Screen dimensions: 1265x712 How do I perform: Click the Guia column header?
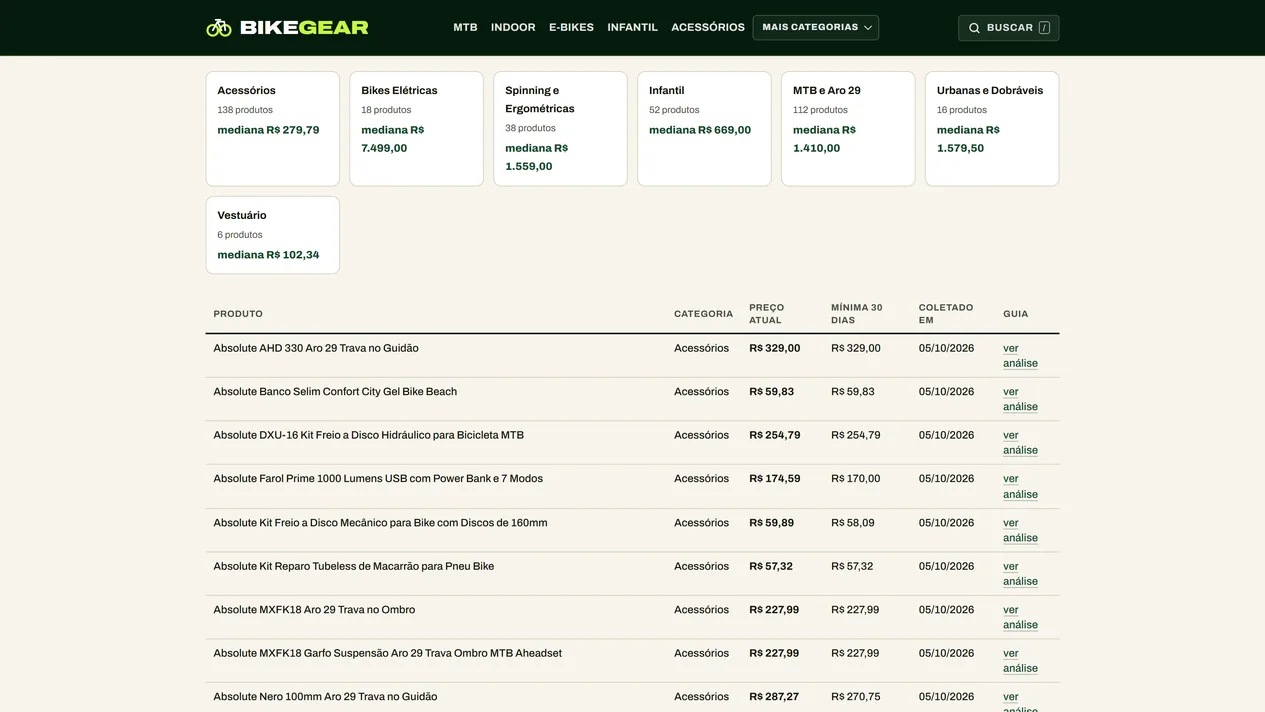pyautogui.click(x=1016, y=314)
